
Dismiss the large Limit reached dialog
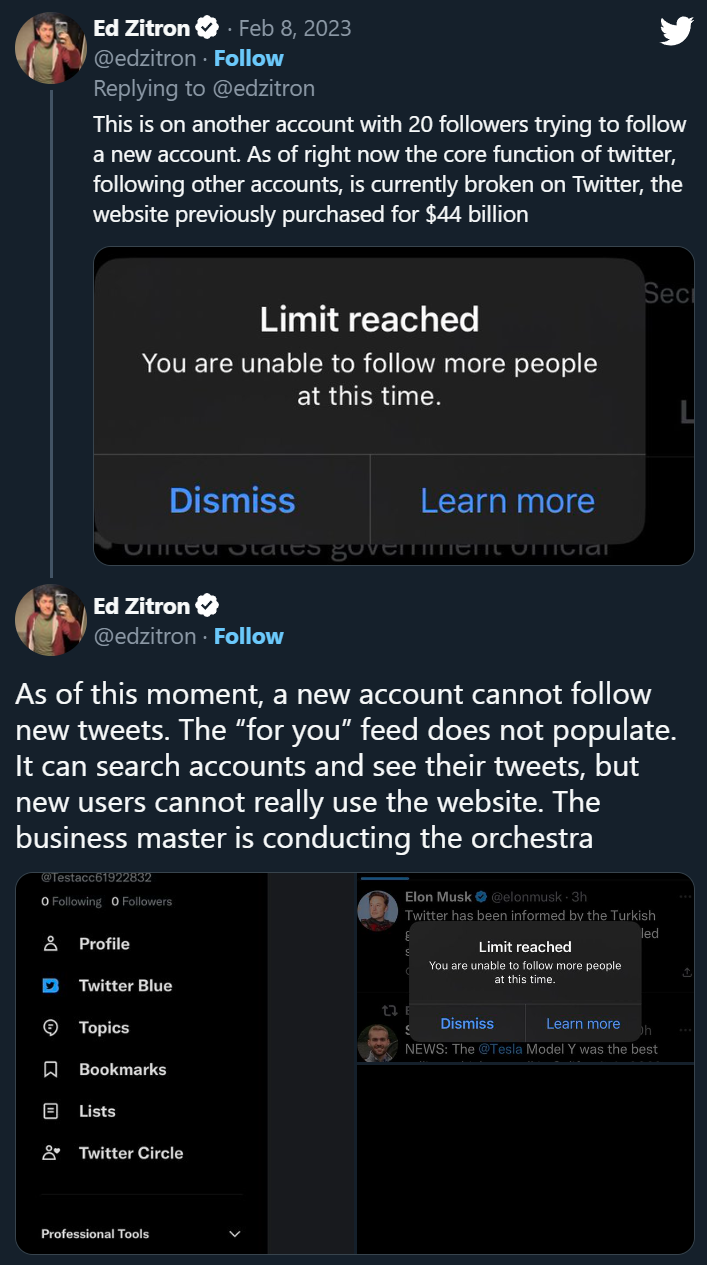pos(232,500)
